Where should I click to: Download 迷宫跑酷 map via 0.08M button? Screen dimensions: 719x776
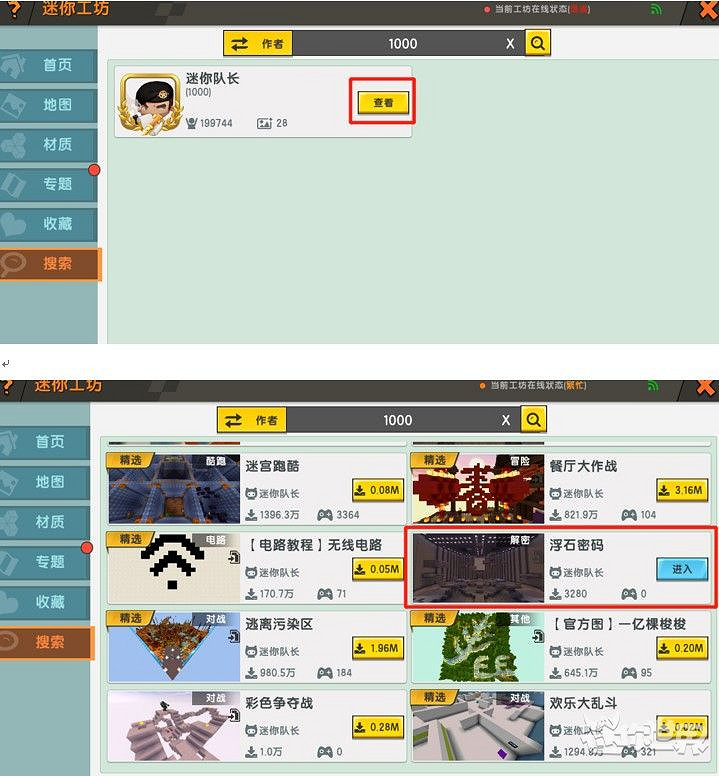[x=377, y=490]
